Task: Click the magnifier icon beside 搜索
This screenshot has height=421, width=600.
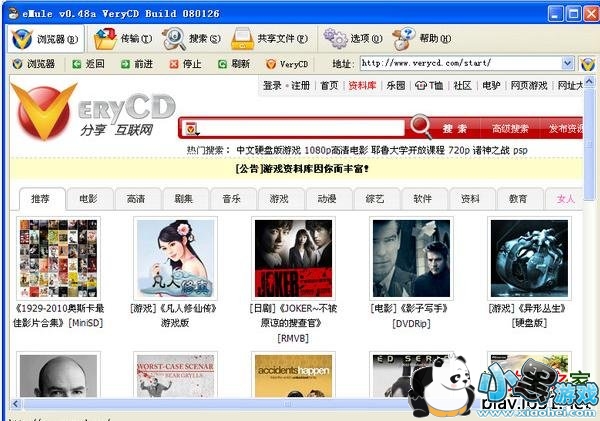Action: tap(421, 126)
